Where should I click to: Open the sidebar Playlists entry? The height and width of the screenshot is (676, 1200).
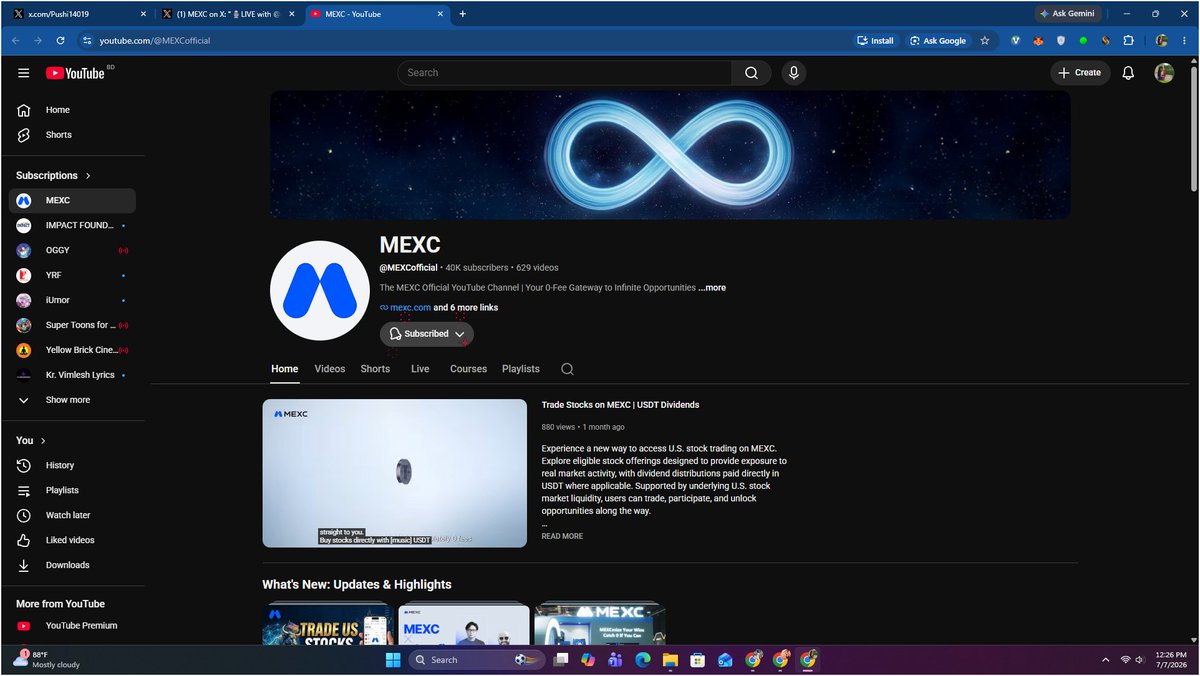[72, 490]
